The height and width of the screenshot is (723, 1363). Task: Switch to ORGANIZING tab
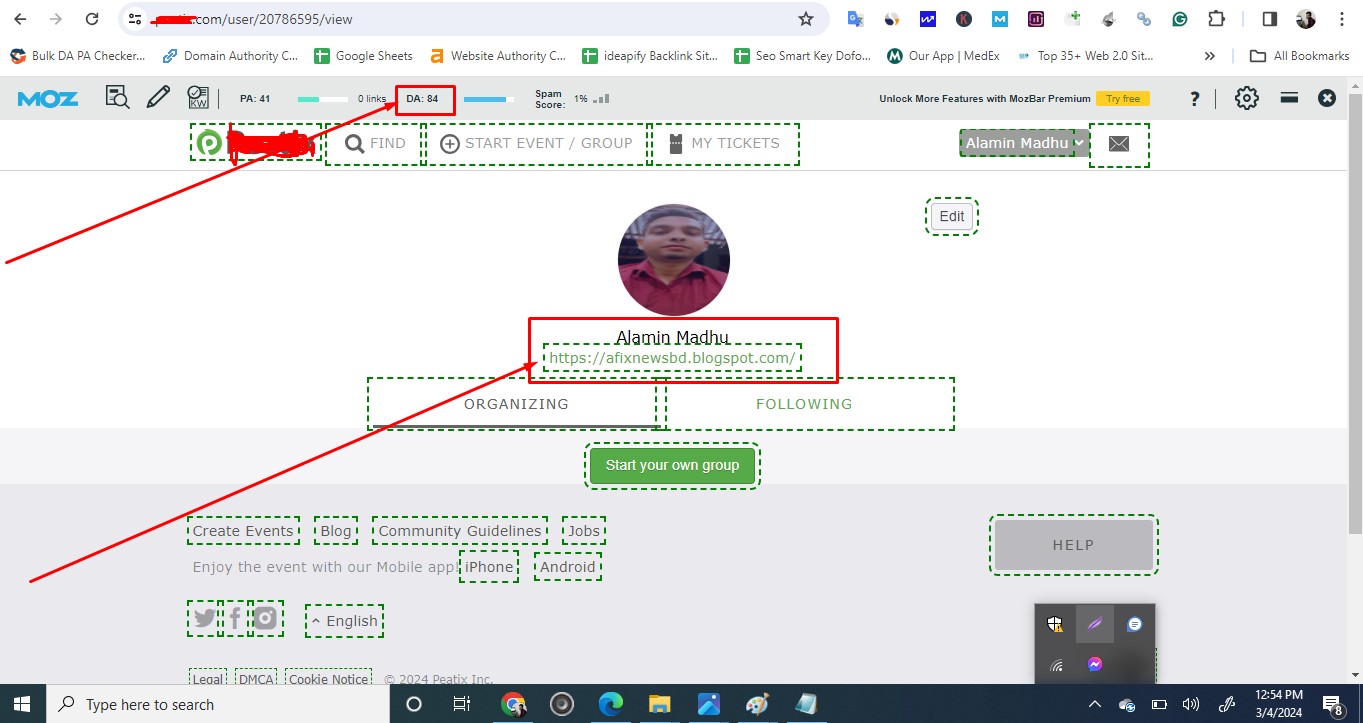[516, 404]
